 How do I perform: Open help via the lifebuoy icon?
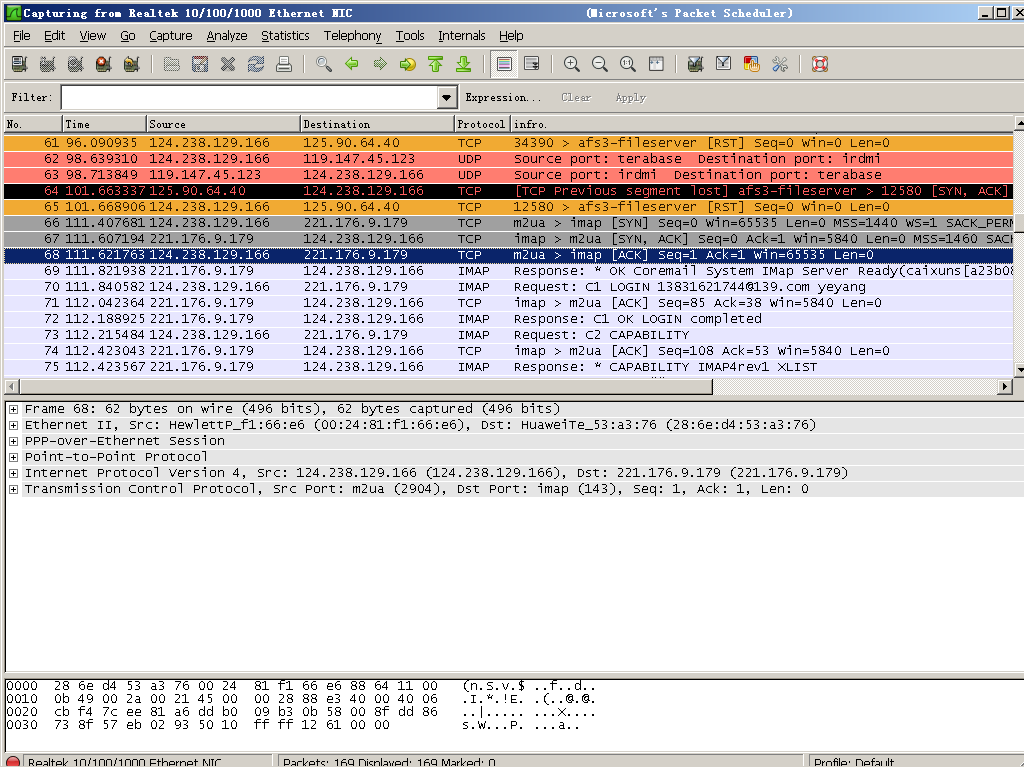(820, 64)
